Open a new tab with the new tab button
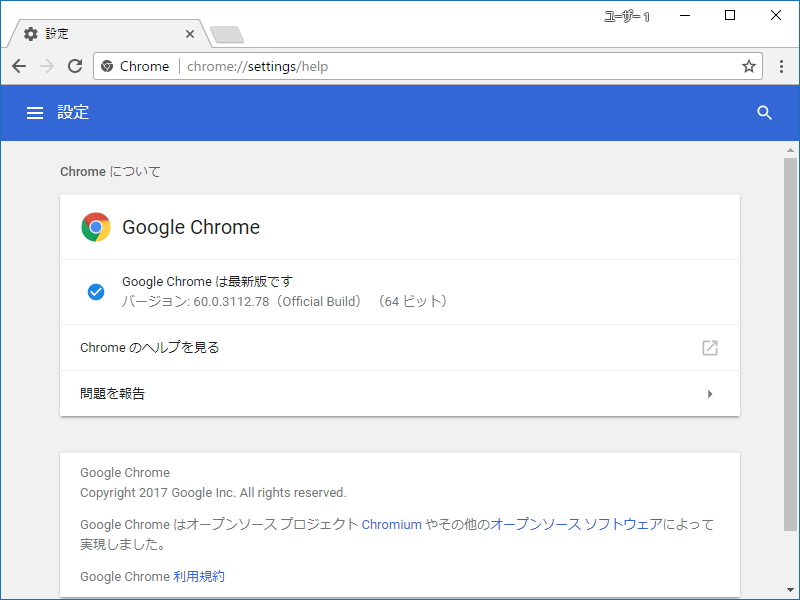The width and height of the screenshot is (800, 600). tap(226, 32)
